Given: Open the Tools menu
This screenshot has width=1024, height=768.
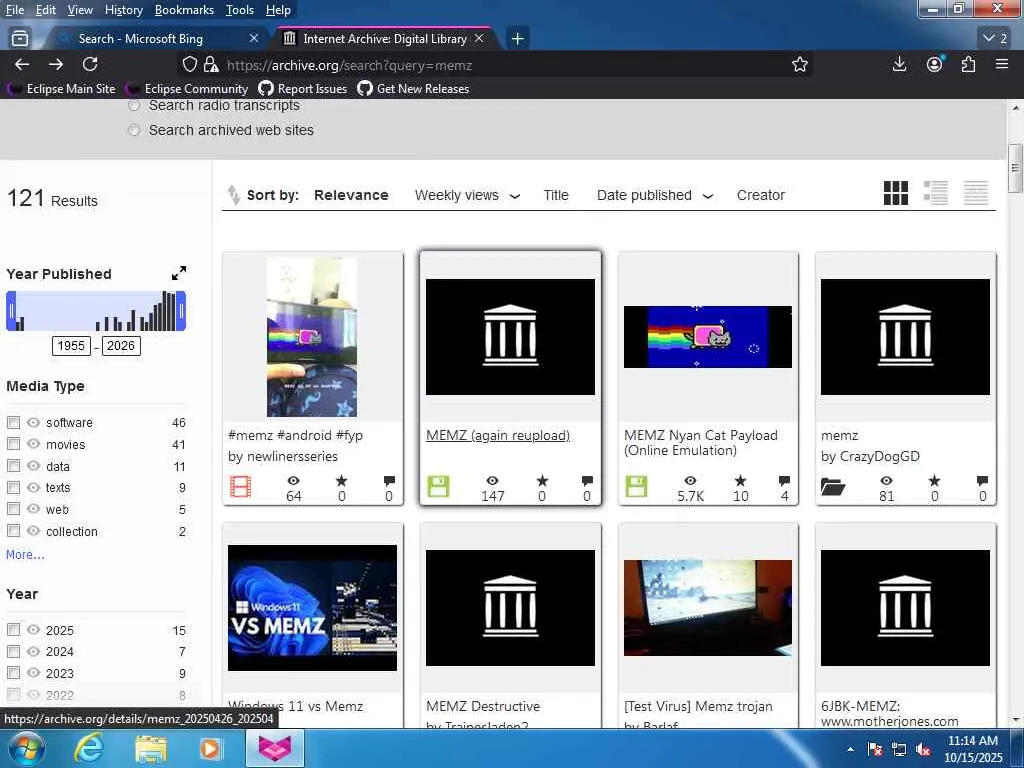Looking at the screenshot, I should click(240, 10).
